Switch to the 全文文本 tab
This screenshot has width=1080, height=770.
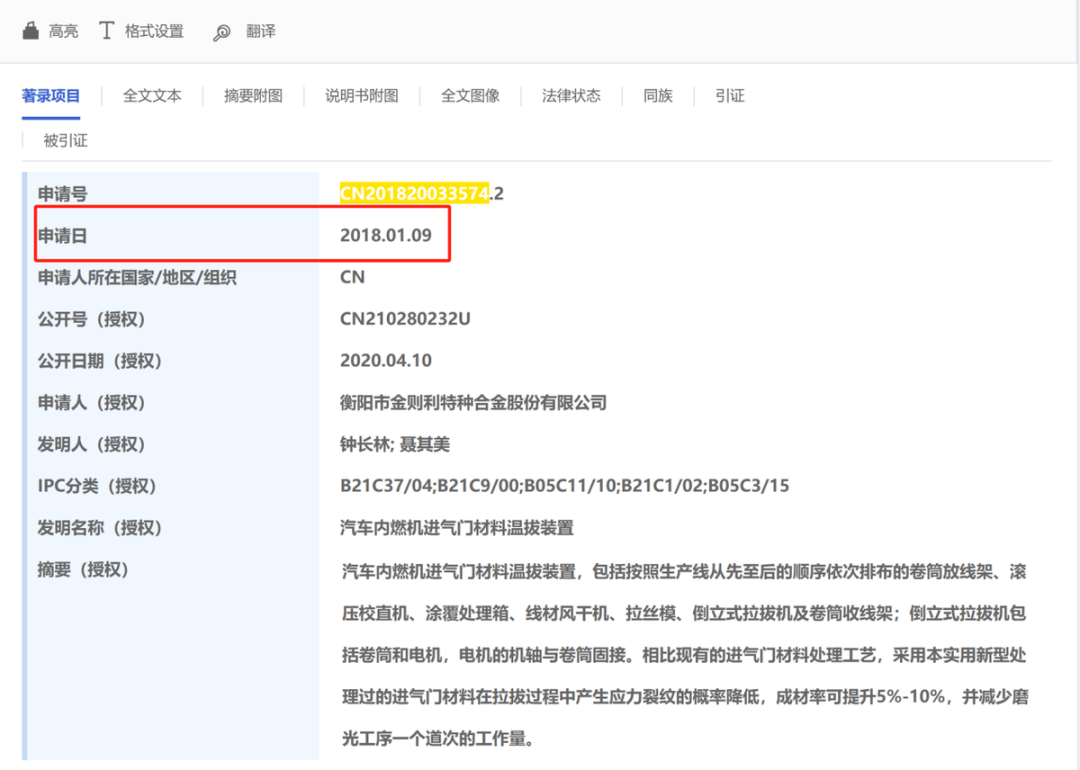tap(152, 96)
